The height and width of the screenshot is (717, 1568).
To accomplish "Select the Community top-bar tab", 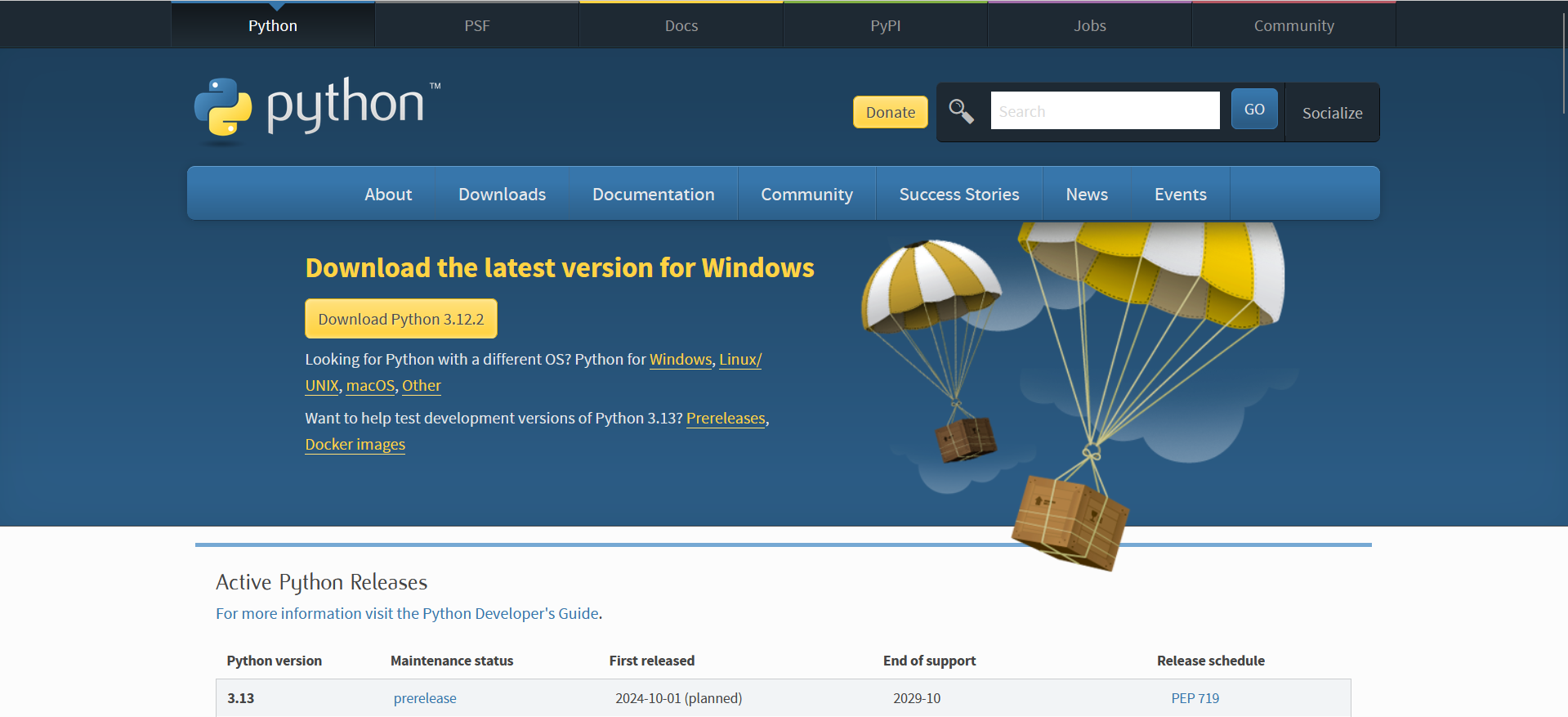I will 1294,25.
